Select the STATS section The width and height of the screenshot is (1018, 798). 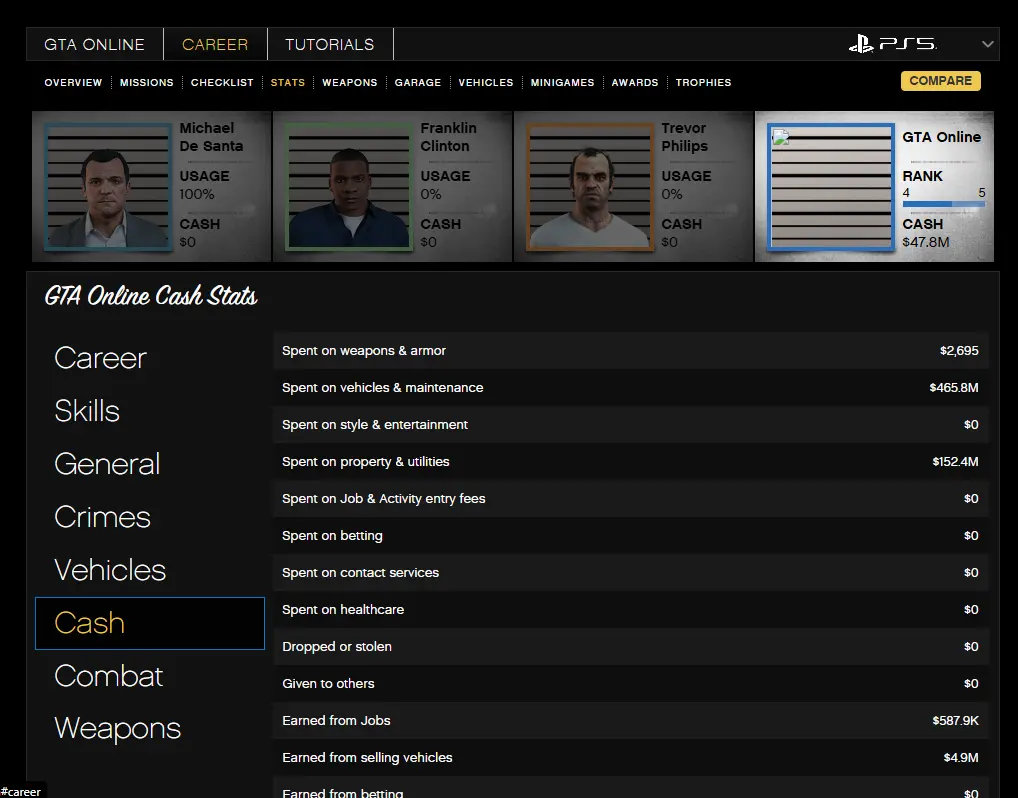coord(288,82)
